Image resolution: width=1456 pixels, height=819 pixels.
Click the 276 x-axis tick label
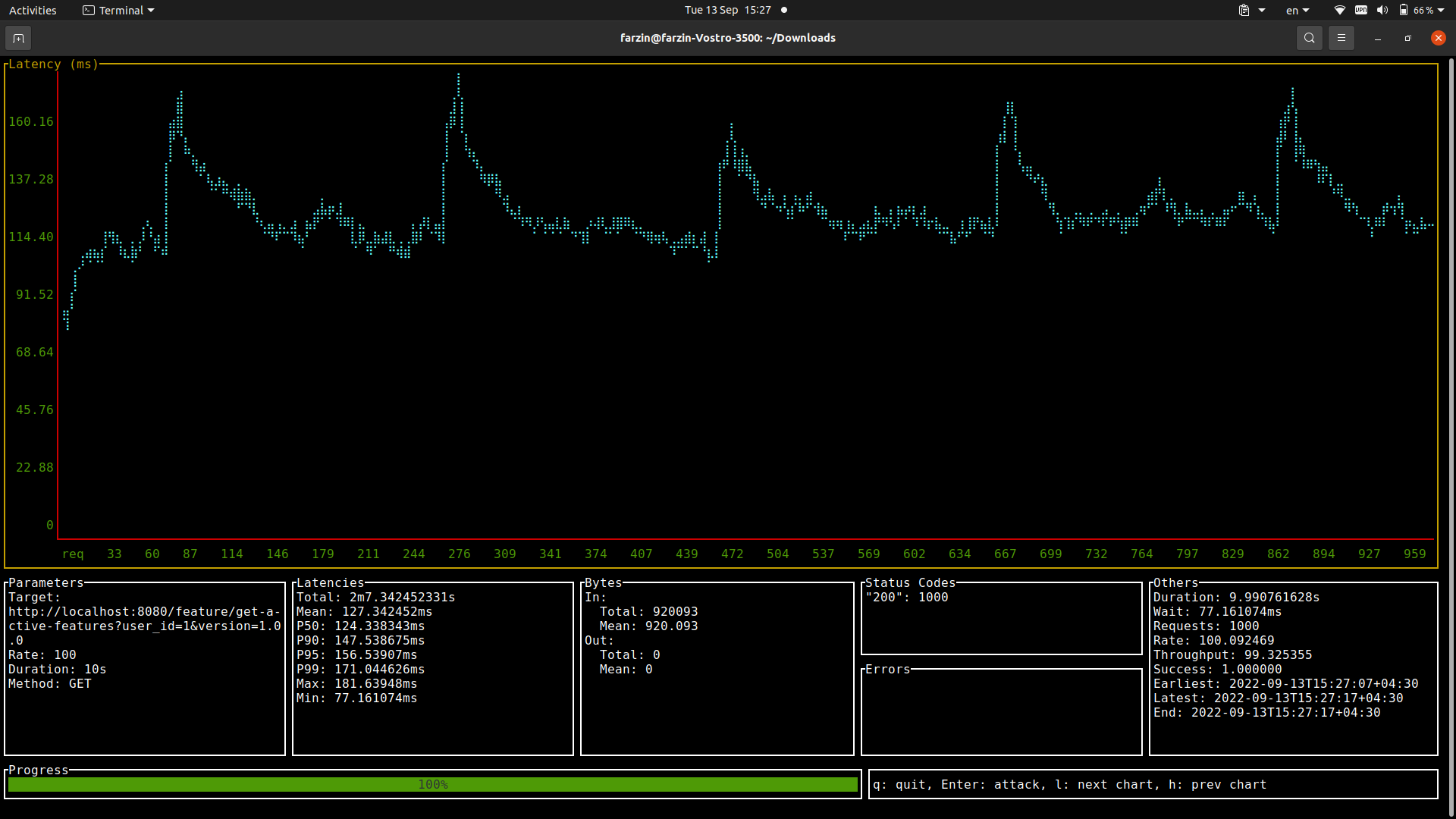(460, 554)
